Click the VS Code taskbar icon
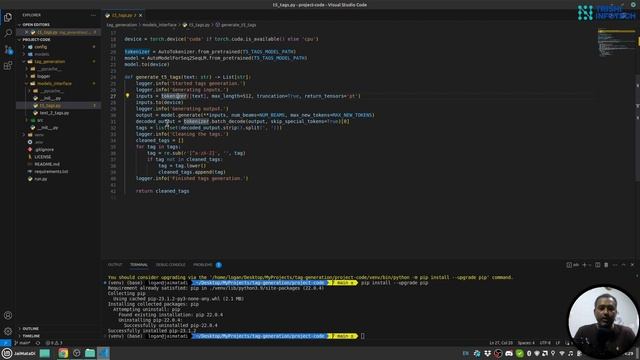 pos(103,353)
